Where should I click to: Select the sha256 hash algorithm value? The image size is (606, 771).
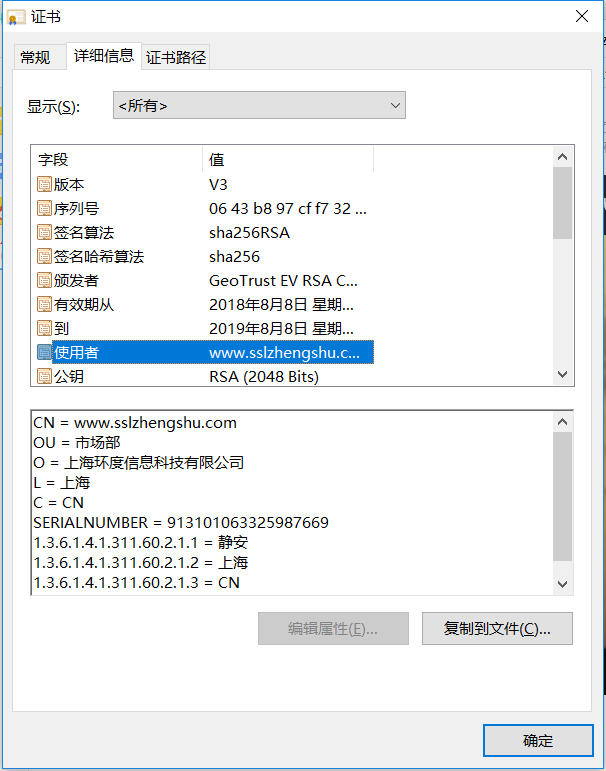pyautogui.click(x=235, y=257)
